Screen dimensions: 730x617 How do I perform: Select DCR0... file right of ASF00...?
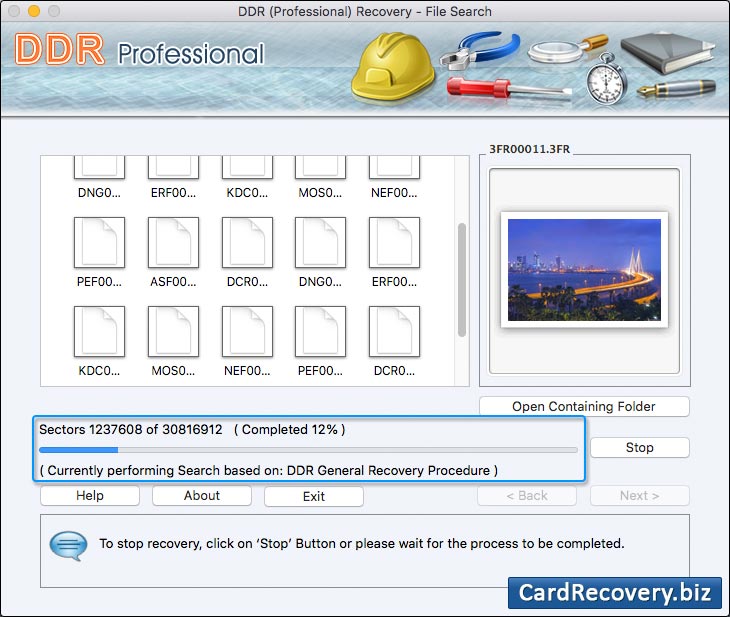pyautogui.click(x=247, y=243)
